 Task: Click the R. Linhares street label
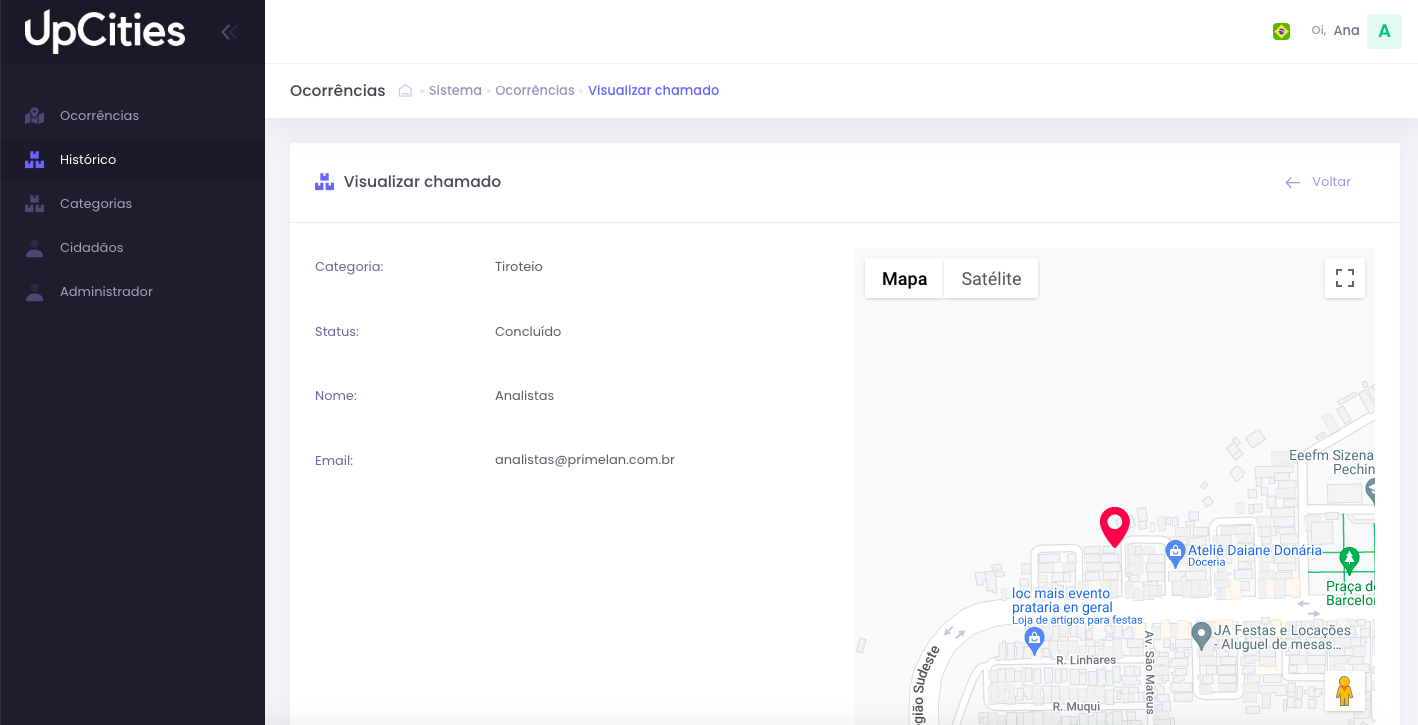click(x=1086, y=660)
